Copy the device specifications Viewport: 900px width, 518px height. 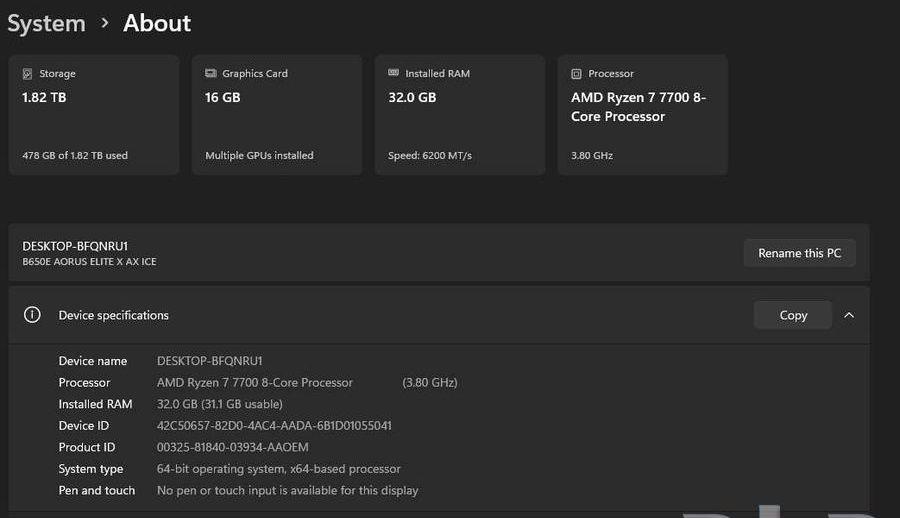pyautogui.click(x=793, y=315)
